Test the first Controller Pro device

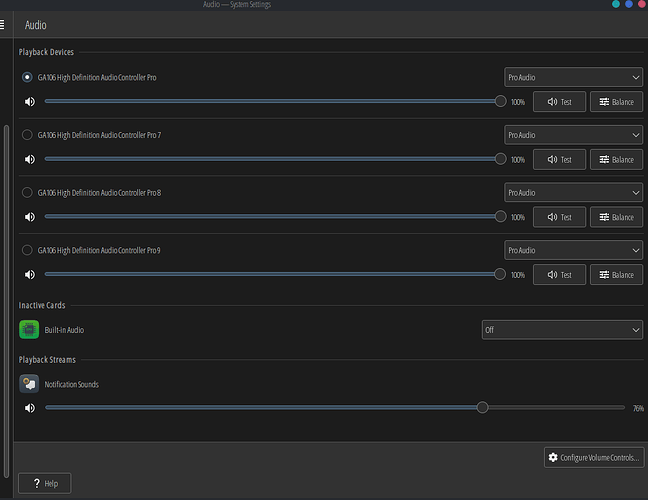pyautogui.click(x=559, y=102)
